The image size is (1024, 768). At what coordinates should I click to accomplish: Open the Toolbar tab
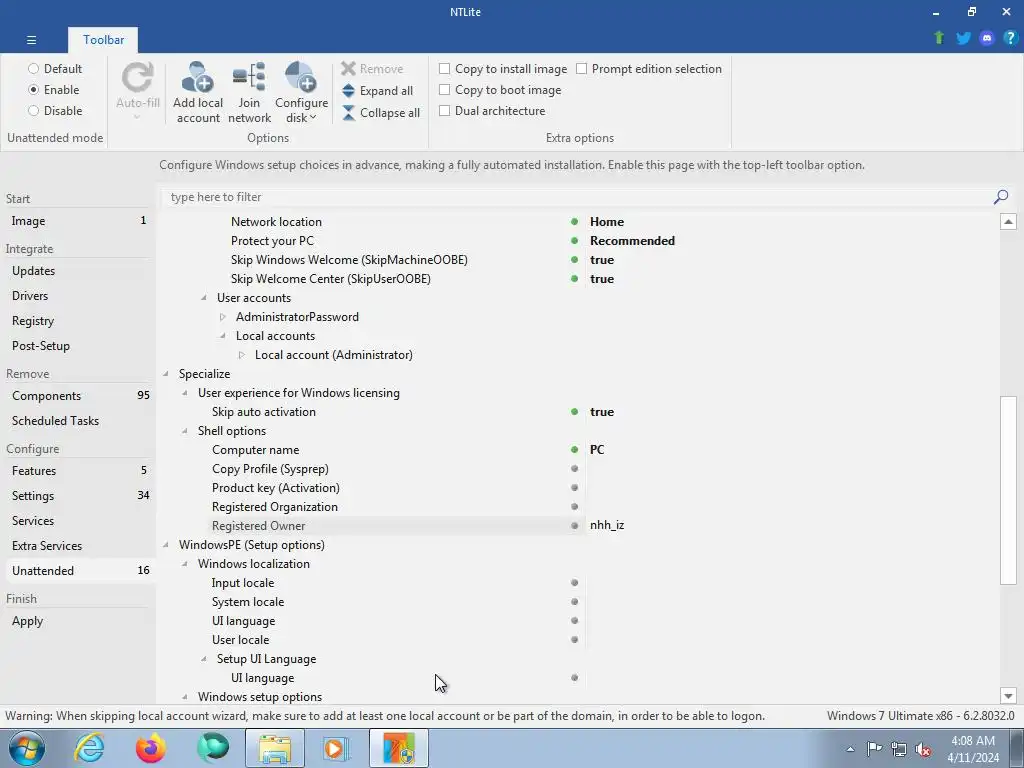pos(103,40)
